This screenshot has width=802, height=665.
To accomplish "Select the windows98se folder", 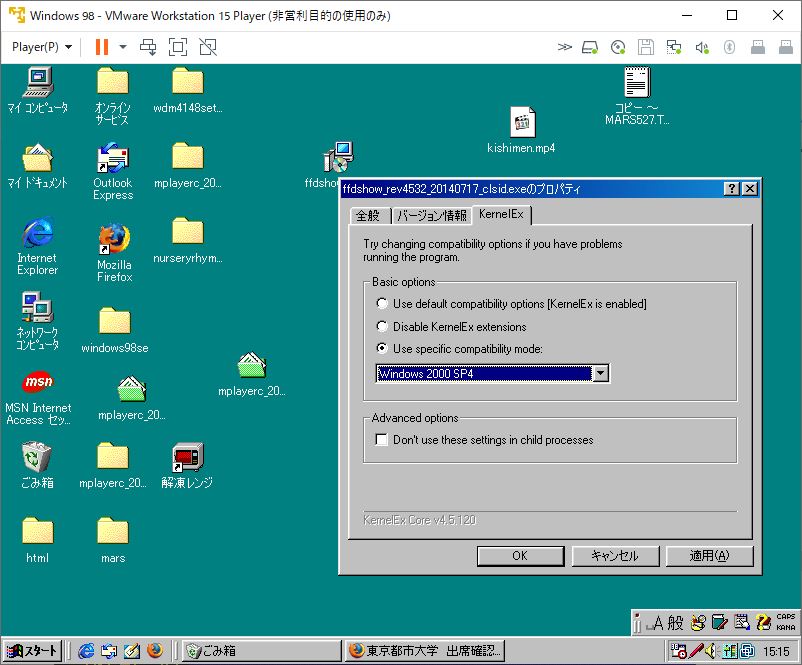I will (x=115, y=330).
